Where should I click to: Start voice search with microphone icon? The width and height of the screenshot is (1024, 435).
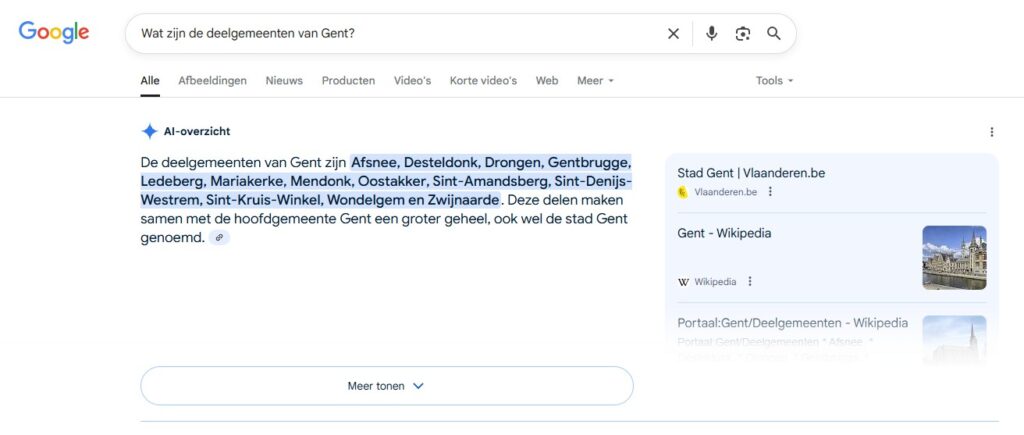(711, 33)
